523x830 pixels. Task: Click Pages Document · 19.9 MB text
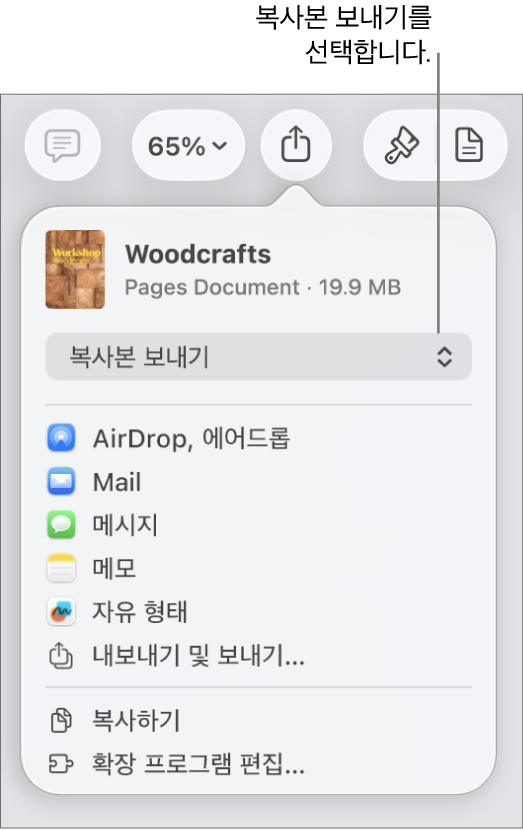coord(263,287)
